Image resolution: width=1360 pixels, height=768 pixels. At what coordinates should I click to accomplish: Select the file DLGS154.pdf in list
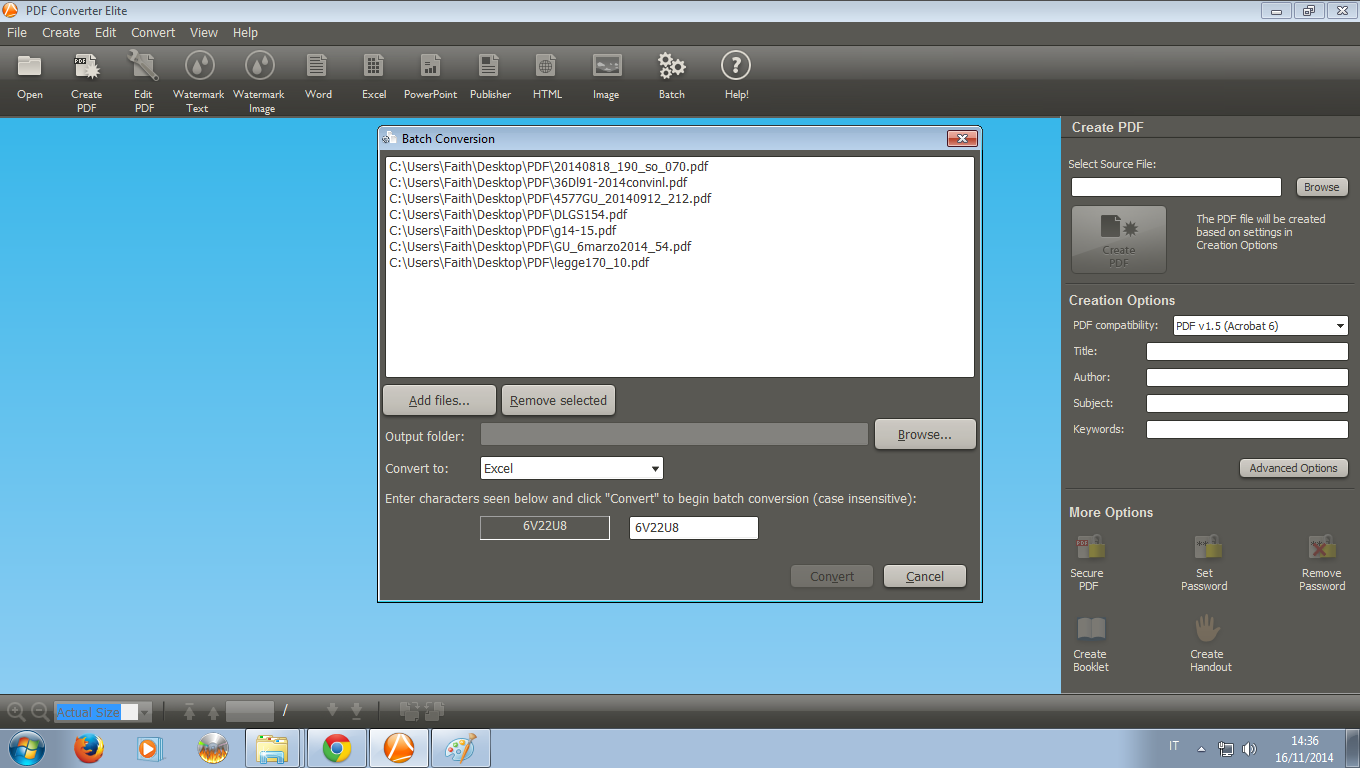pyautogui.click(x=508, y=215)
